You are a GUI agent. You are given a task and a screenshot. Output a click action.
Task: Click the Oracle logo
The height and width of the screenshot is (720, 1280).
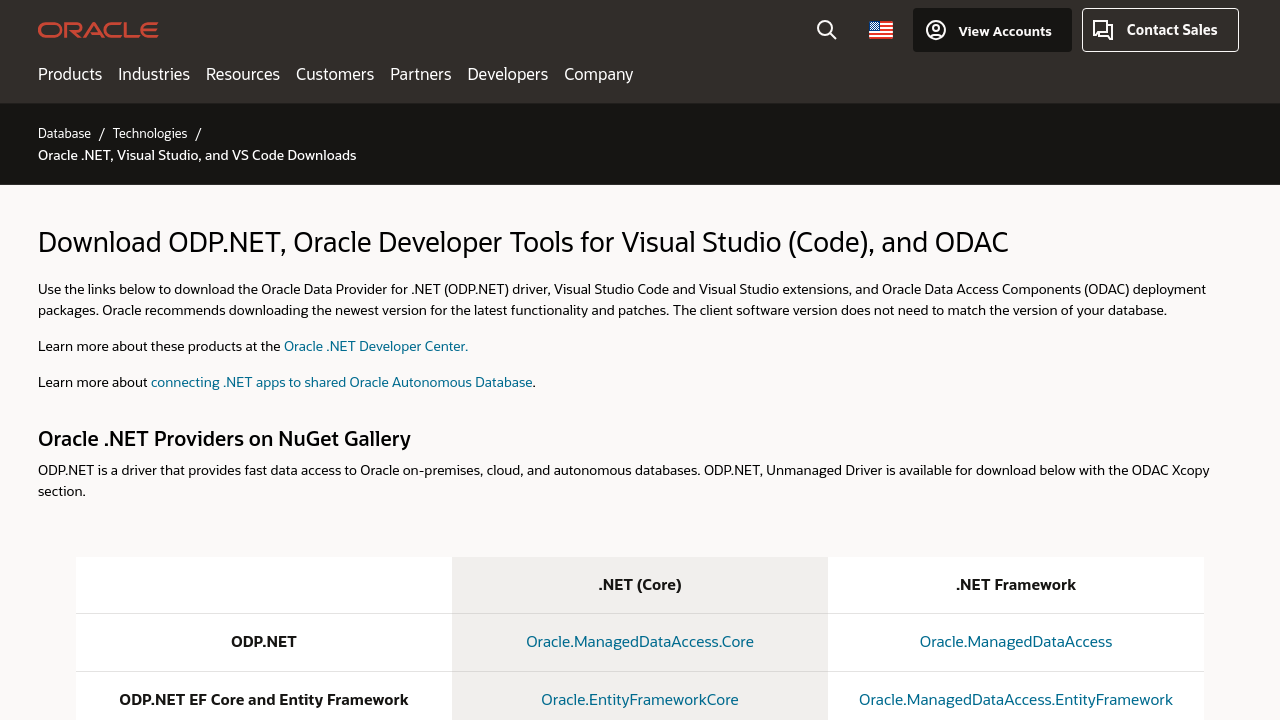[x=98, y=30]
